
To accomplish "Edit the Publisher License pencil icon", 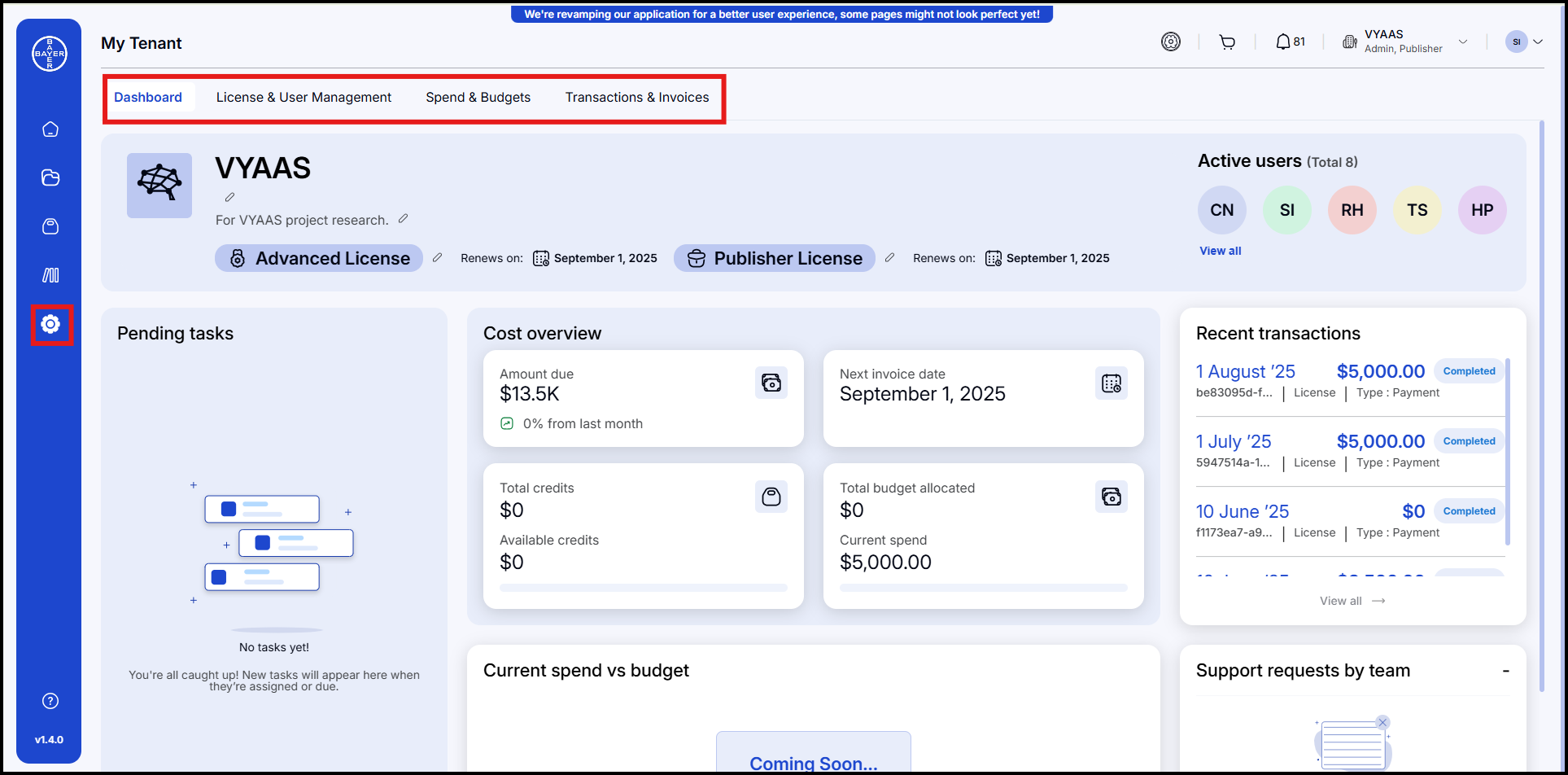I will pyautogui.click(x=889, y=257).
